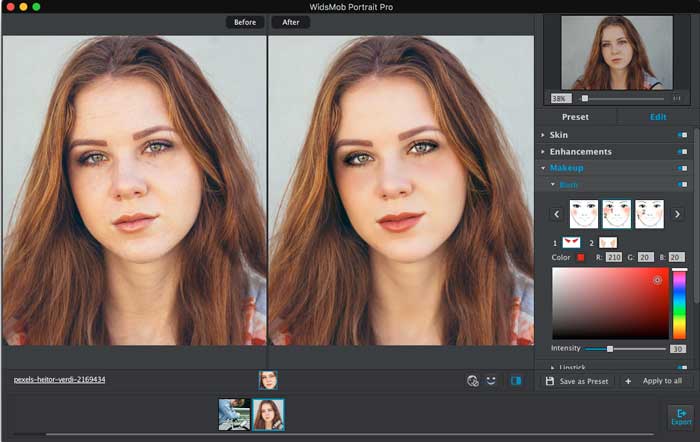Image resolution: width=700 pixels, height=442 pixels.
Task: Toggle the Makeup section switch
Action: (x=682, y=168)
